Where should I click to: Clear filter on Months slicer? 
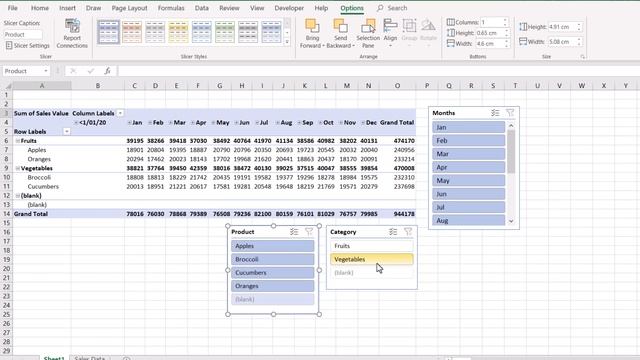(510, 113)
